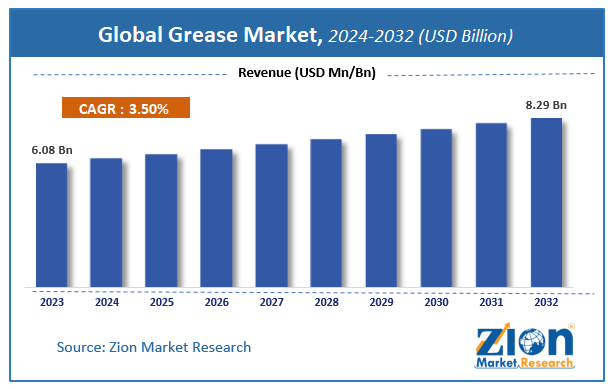The height and width of the screenshot is (389, 611).
Task: Select the 2023 bar in the chart
Action: 51,225
